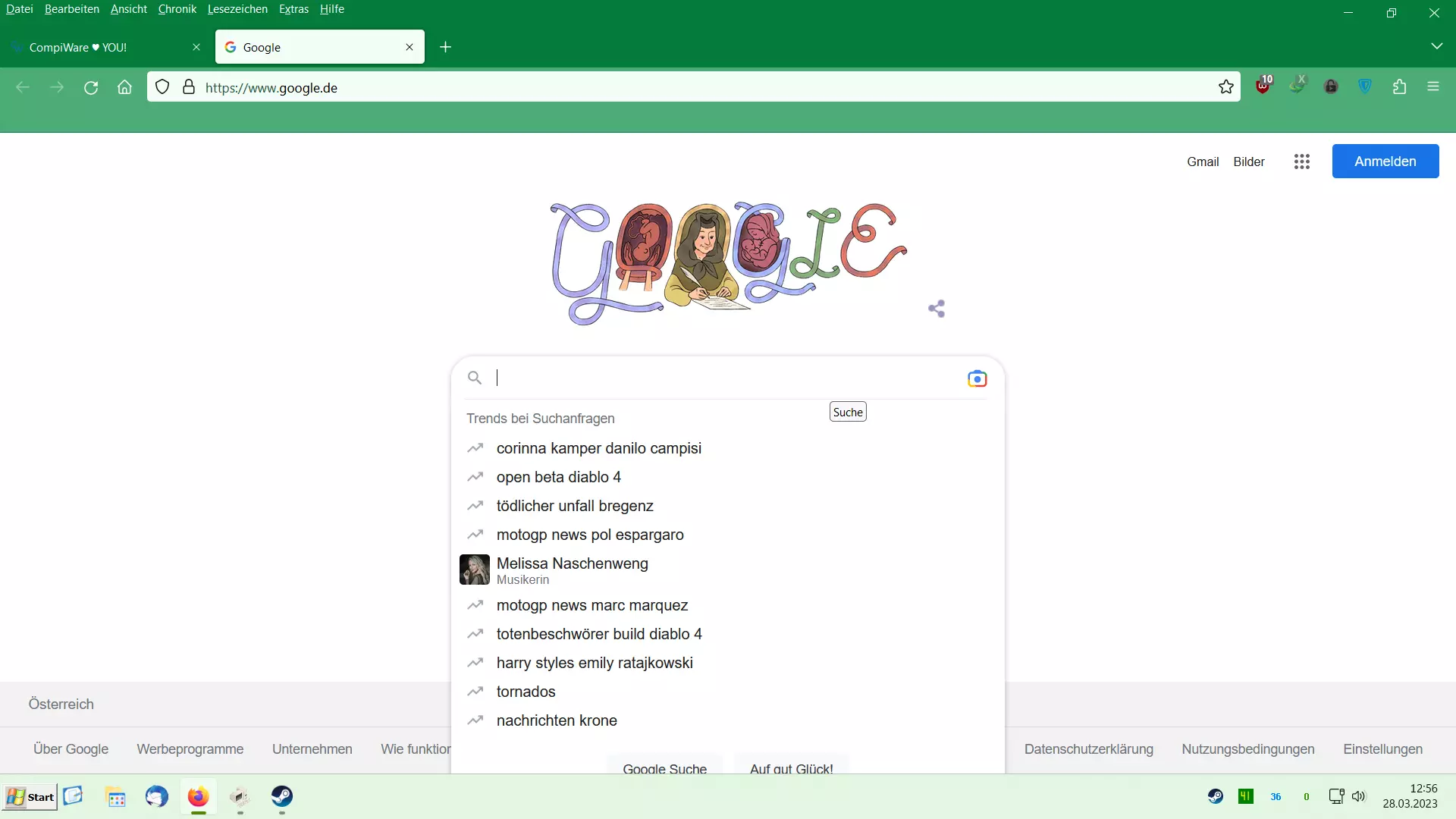Focus the Google search input field

[726, 378]
